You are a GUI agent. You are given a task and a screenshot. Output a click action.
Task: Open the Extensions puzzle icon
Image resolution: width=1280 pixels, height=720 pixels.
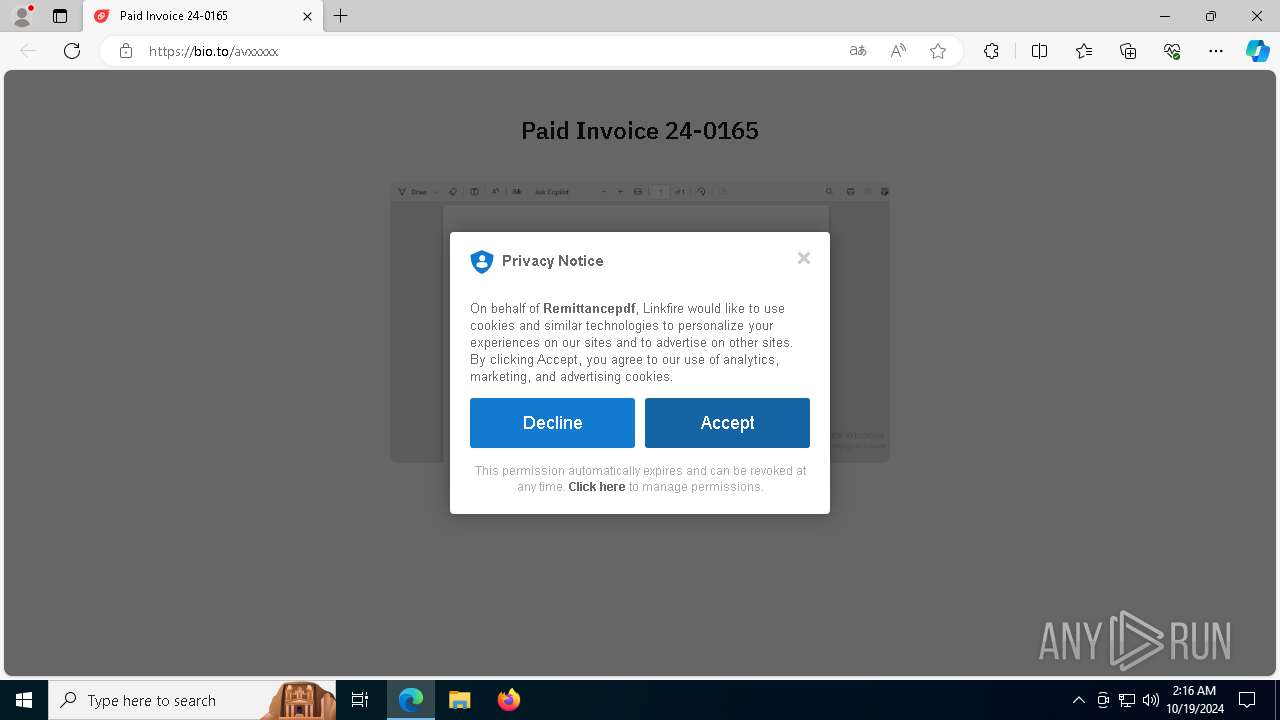pyautogui.click(x=991, y=51)
